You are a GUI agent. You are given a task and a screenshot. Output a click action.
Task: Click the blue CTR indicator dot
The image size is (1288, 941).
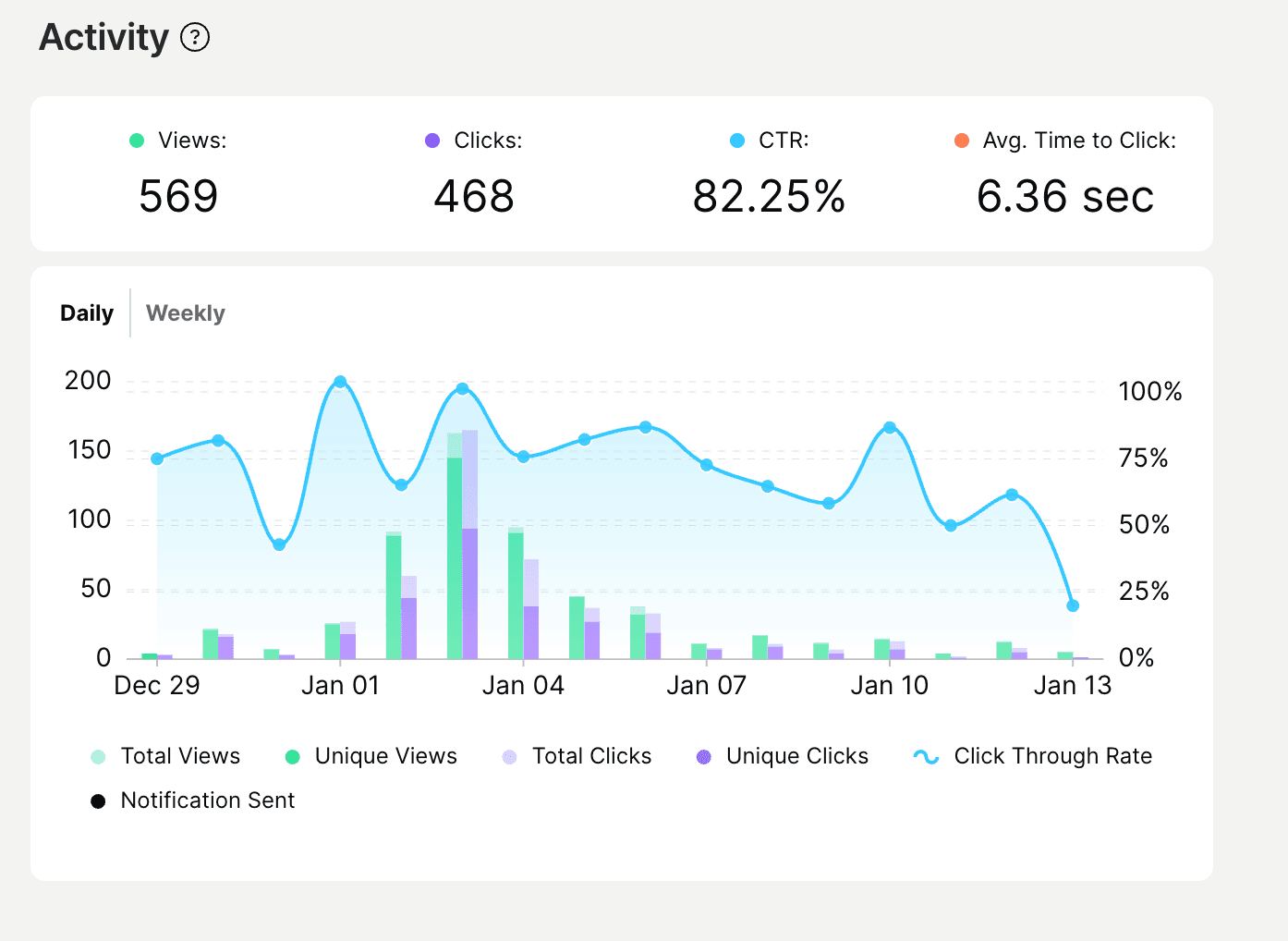coord(737,141)
